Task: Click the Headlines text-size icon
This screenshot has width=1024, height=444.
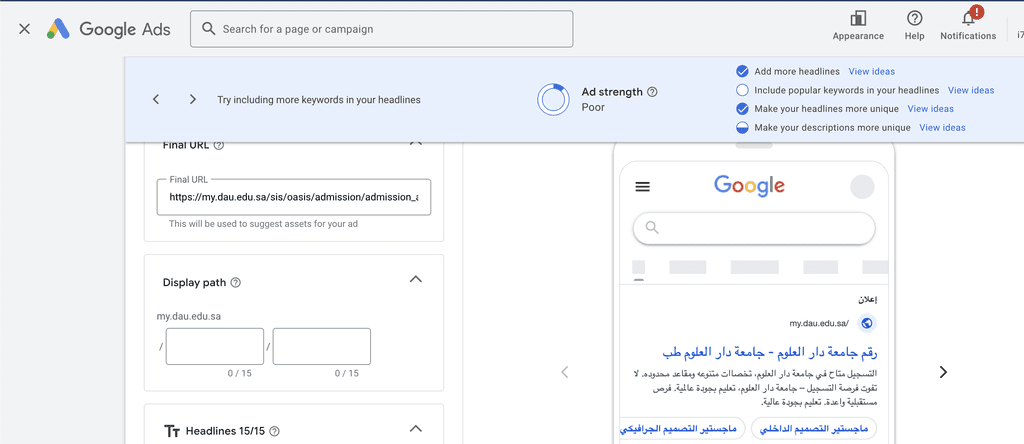Action: [x=172, y=431]
